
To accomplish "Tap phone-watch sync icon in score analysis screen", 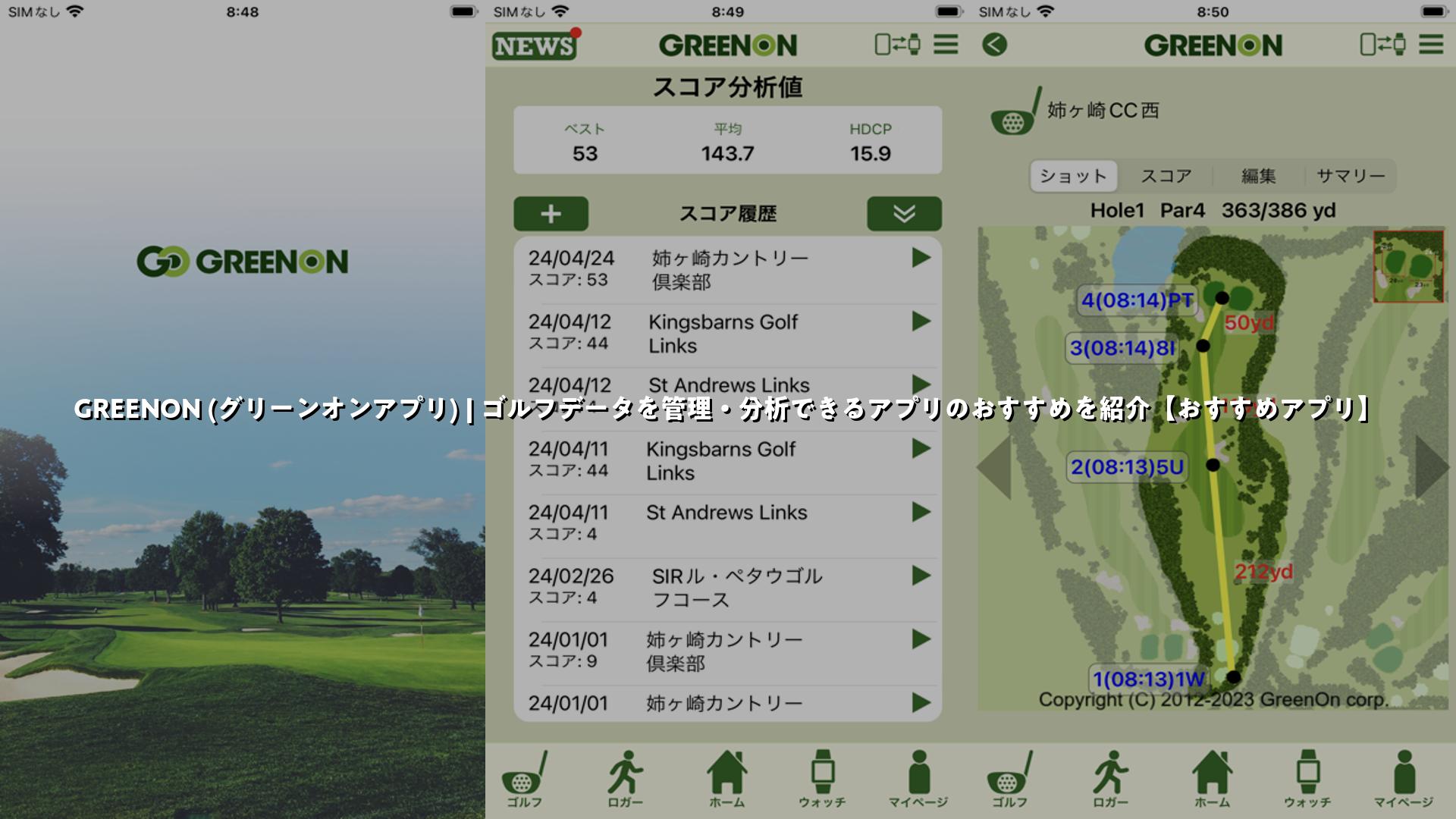I will [897, 44].
